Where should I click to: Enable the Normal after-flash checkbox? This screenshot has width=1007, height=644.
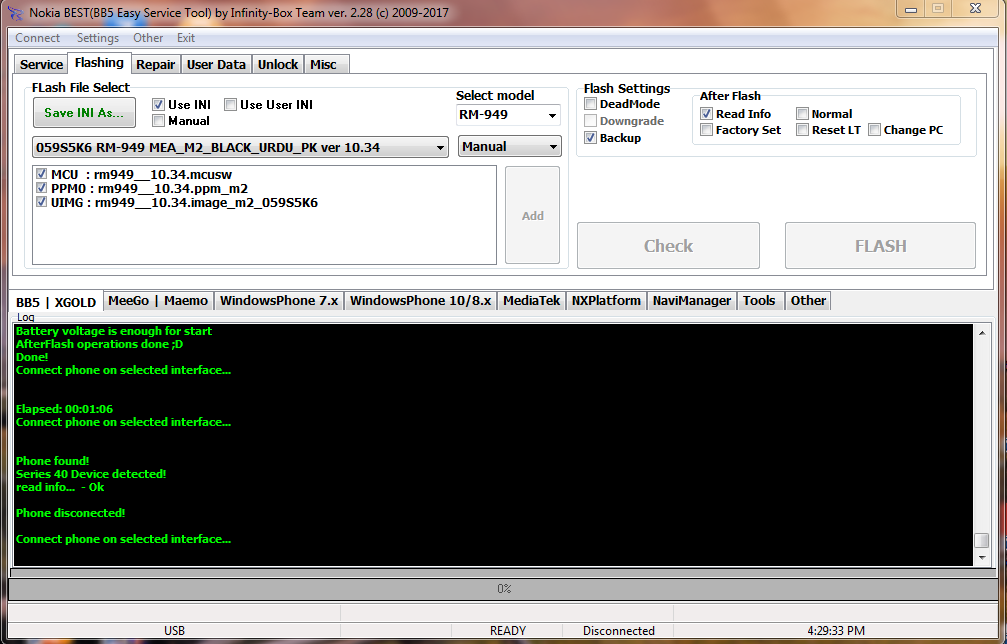tap(802, 114)
